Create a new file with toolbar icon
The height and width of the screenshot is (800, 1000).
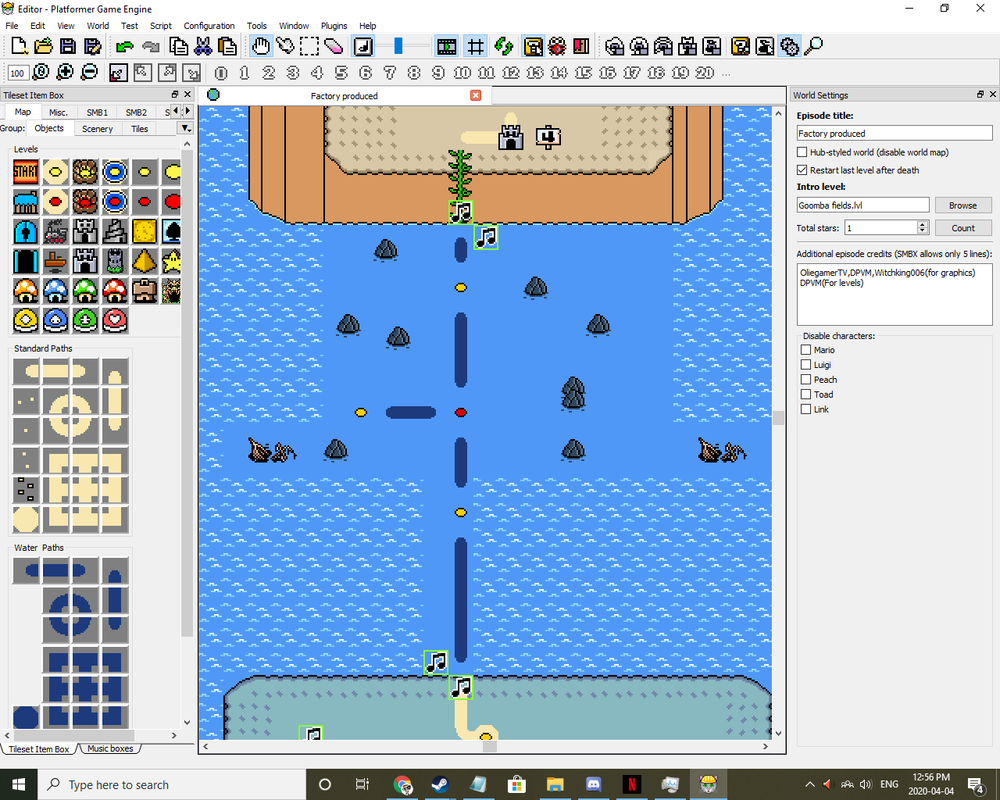(19, 47)
